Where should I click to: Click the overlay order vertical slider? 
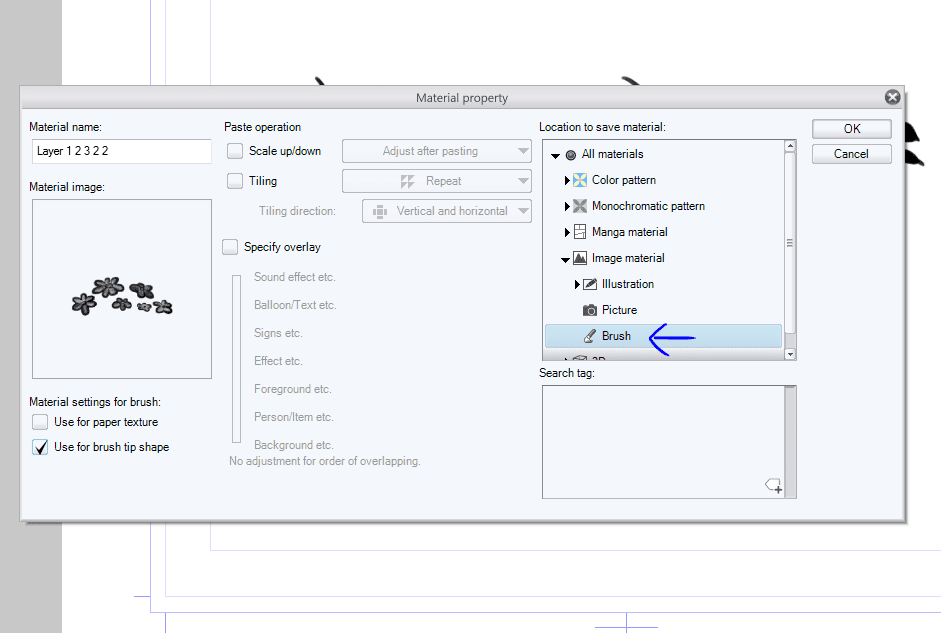tap(236, 359)
